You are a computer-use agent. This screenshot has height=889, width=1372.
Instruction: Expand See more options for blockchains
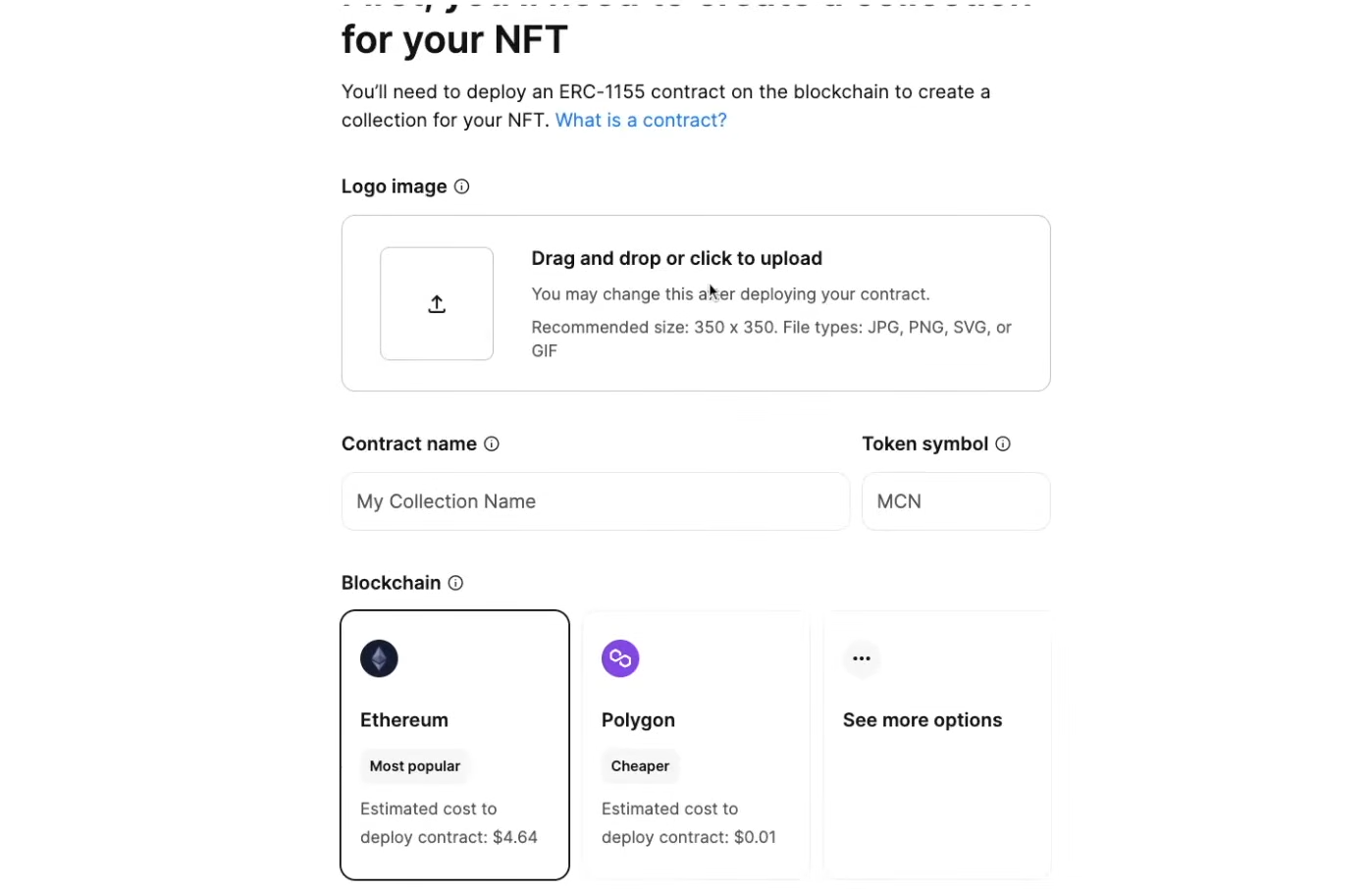pyautogui.click(x=937, y=745)
